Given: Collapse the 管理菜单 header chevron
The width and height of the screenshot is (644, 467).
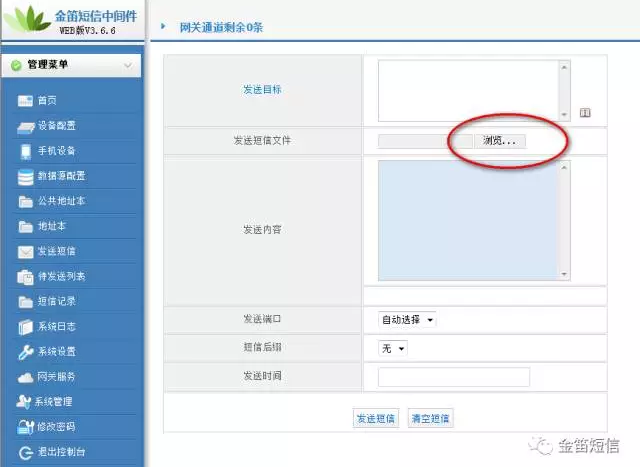Looking at the screenshot, I should click(127, 66).
